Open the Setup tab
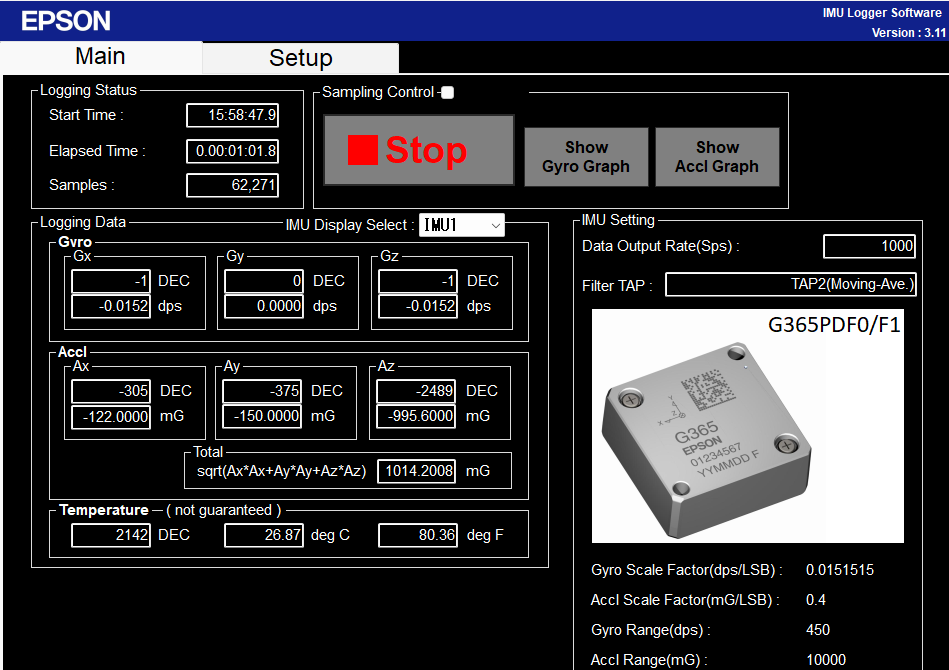Viewport: 949px width, 670px height. [300, 58]
